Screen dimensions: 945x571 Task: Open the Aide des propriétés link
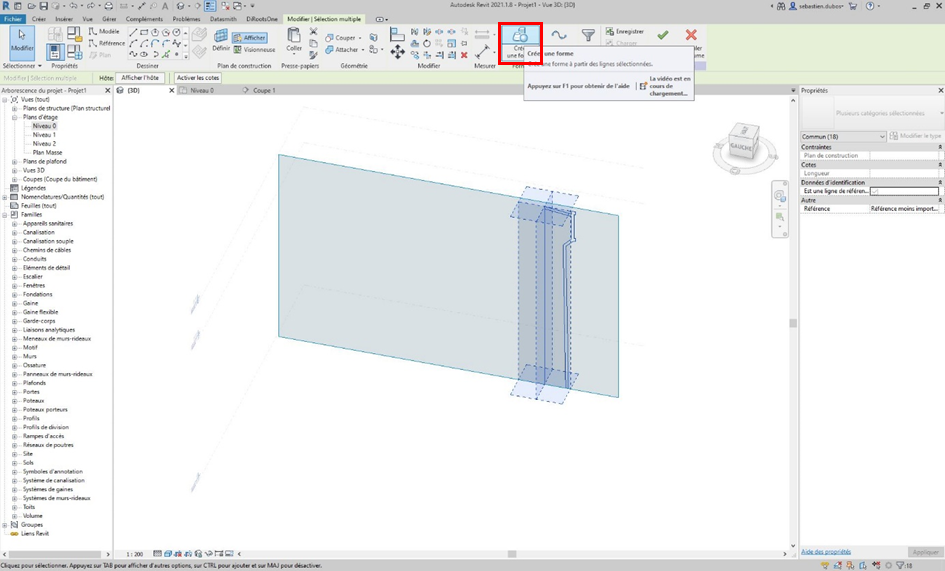826,551
